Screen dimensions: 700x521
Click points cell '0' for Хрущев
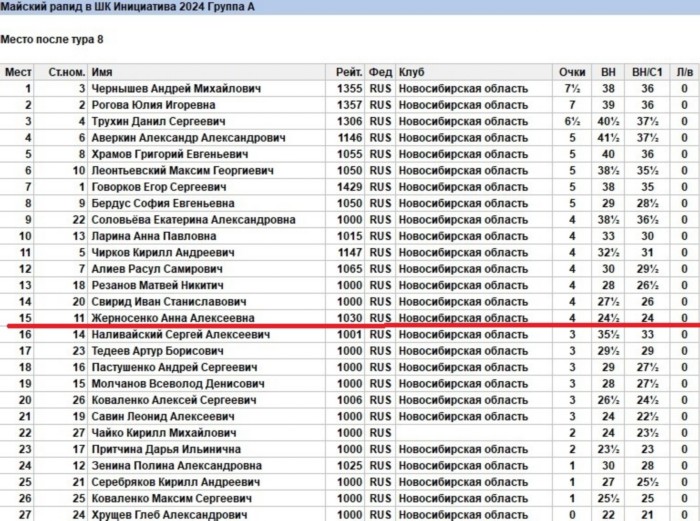572,515
